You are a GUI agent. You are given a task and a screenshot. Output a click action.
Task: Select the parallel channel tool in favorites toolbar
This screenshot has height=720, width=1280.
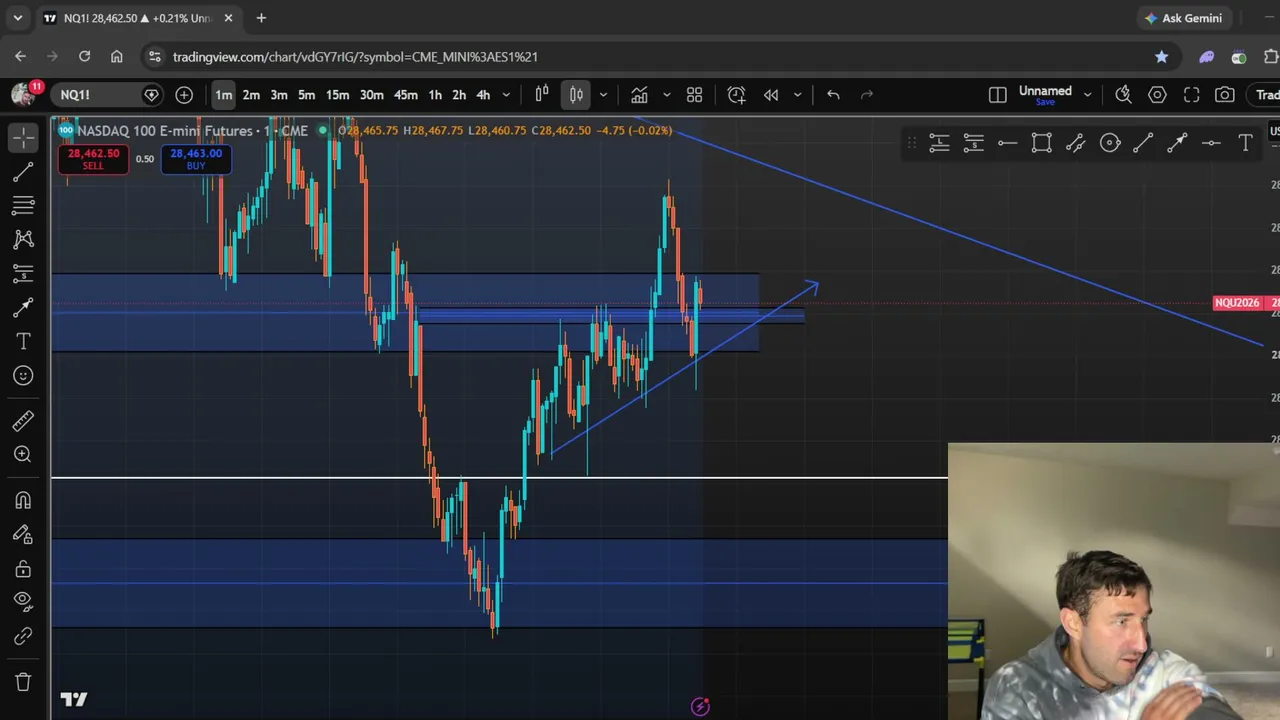pos(1075,144)
